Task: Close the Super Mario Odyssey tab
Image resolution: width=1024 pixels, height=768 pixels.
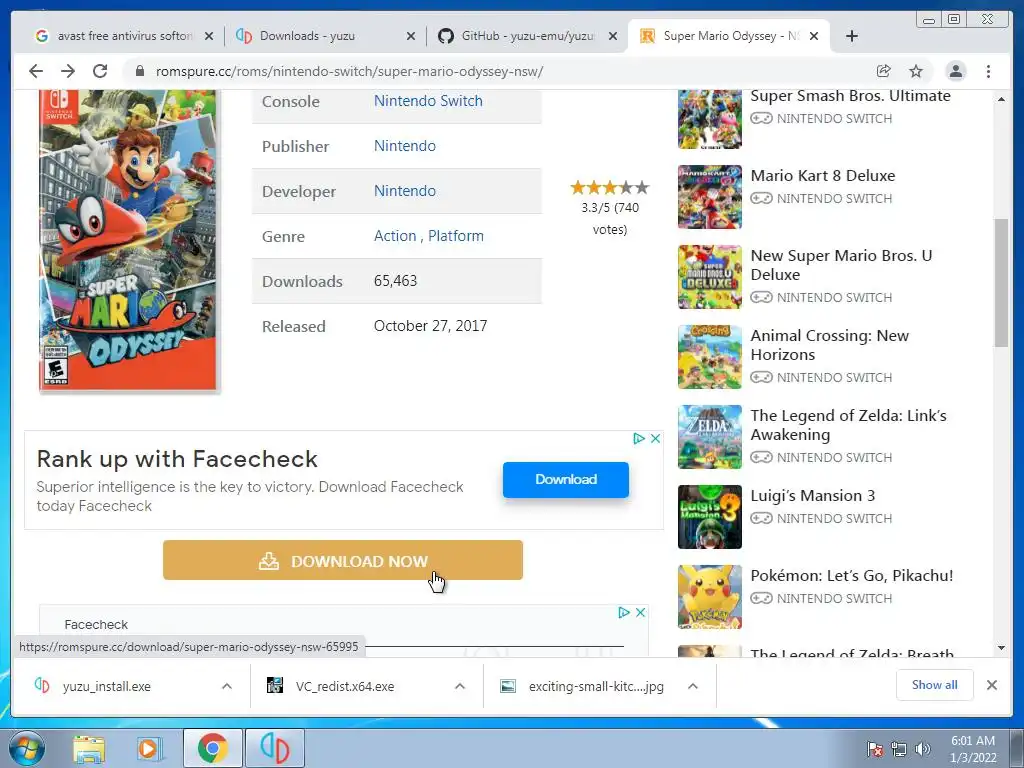Action: (814, 36)
